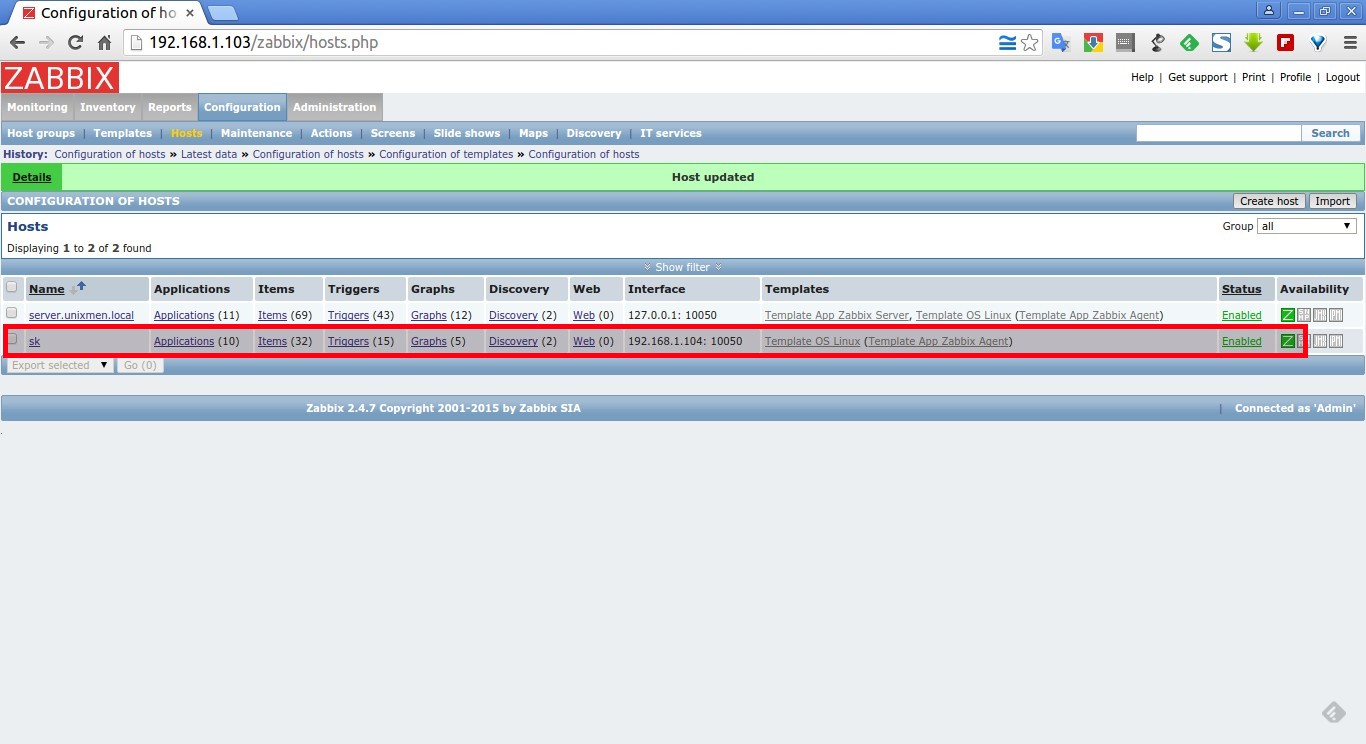
Task: Open the Feedly extension icon
Action: pos(1189,42)
